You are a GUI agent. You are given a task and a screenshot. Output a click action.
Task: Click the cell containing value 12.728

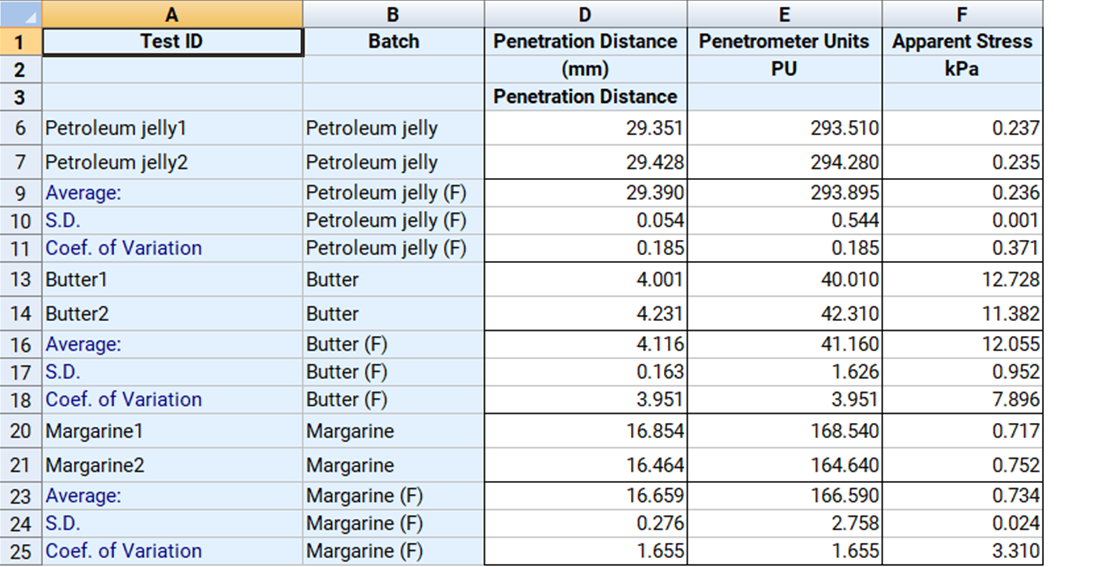pos(962,280)
